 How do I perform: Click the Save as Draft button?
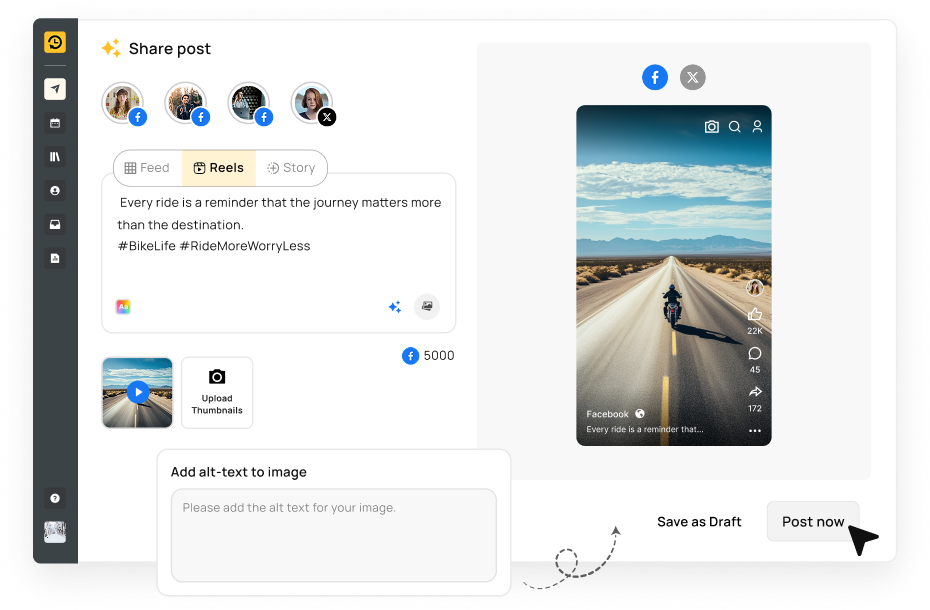(x=699, y=521)
